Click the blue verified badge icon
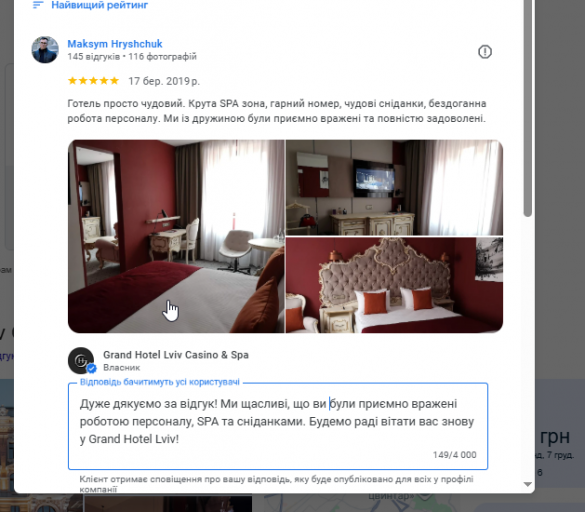The width and height of the screenshot is (585, 512). point(91,369)
